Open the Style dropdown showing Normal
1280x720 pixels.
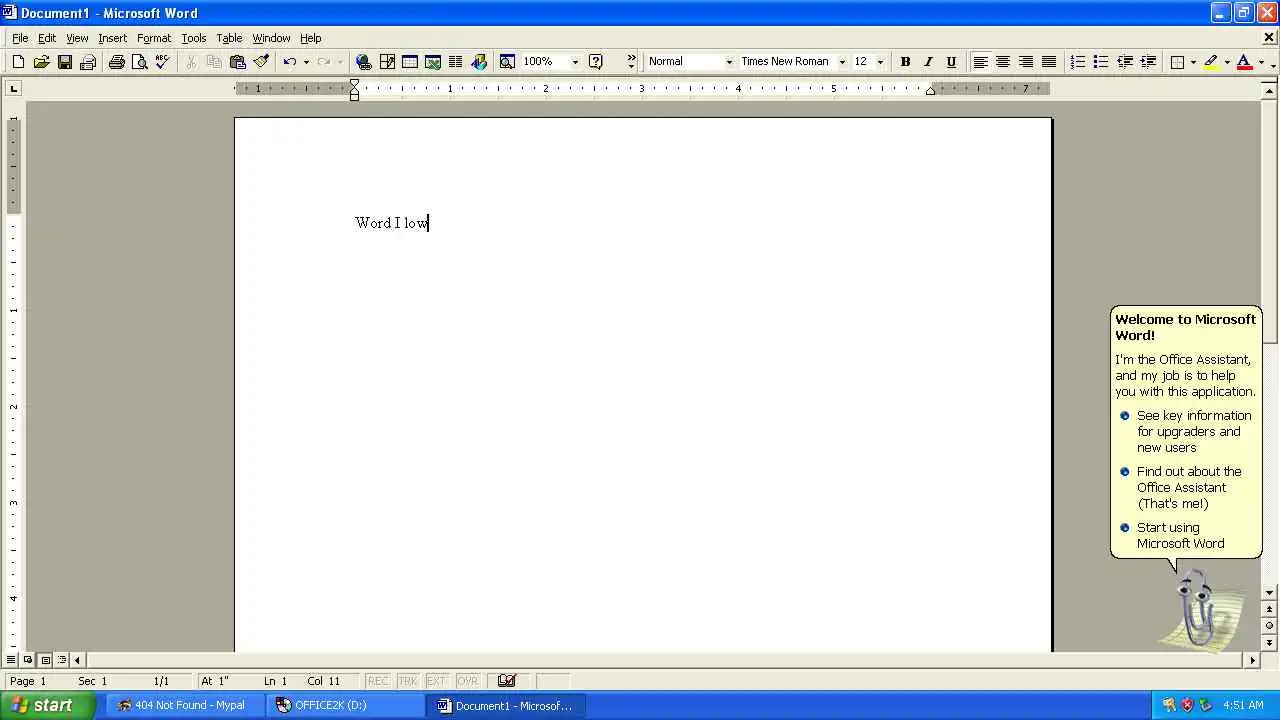[x=729, y=62]
